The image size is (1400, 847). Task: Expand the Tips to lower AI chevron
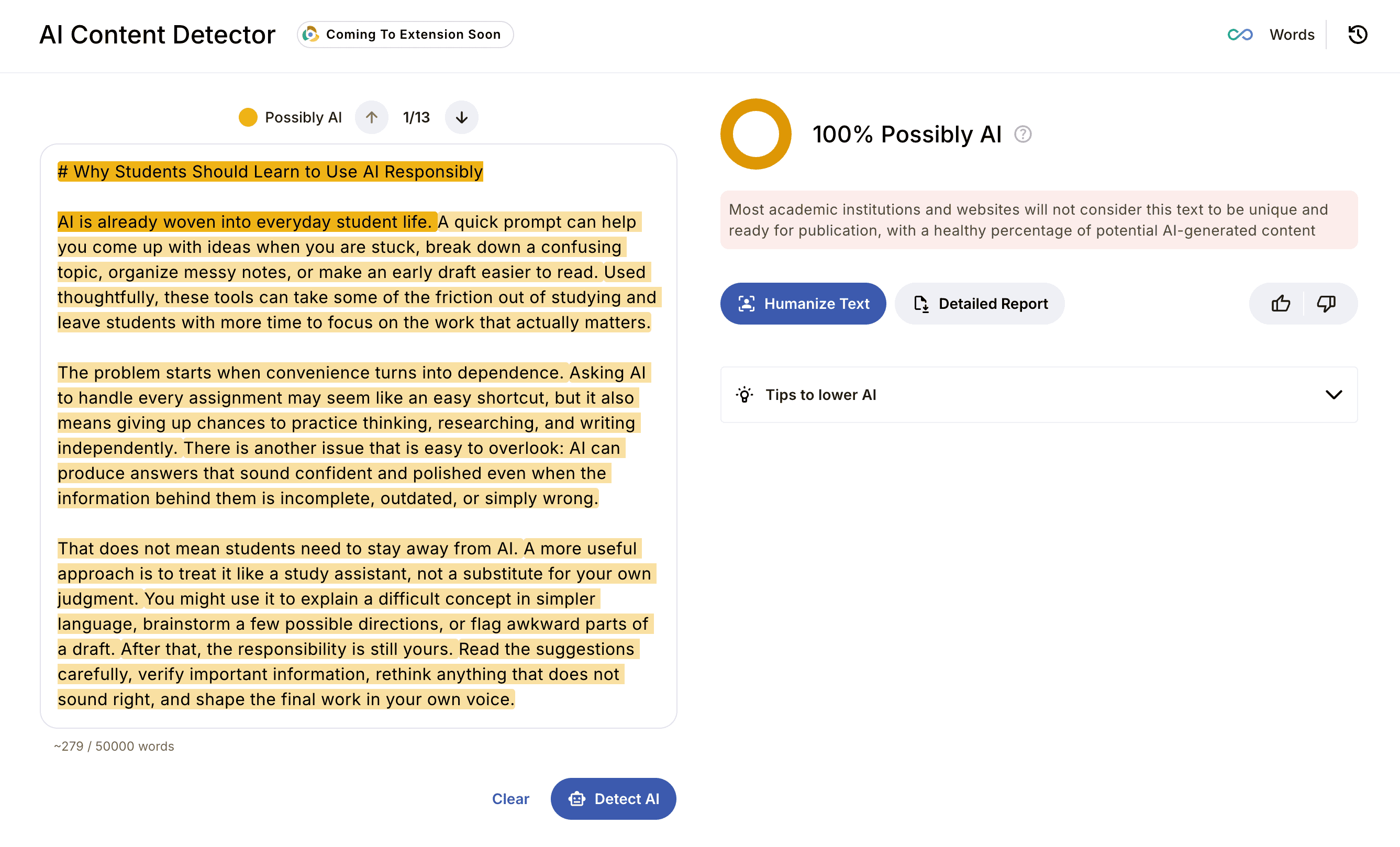click(x=1334, y=395)
